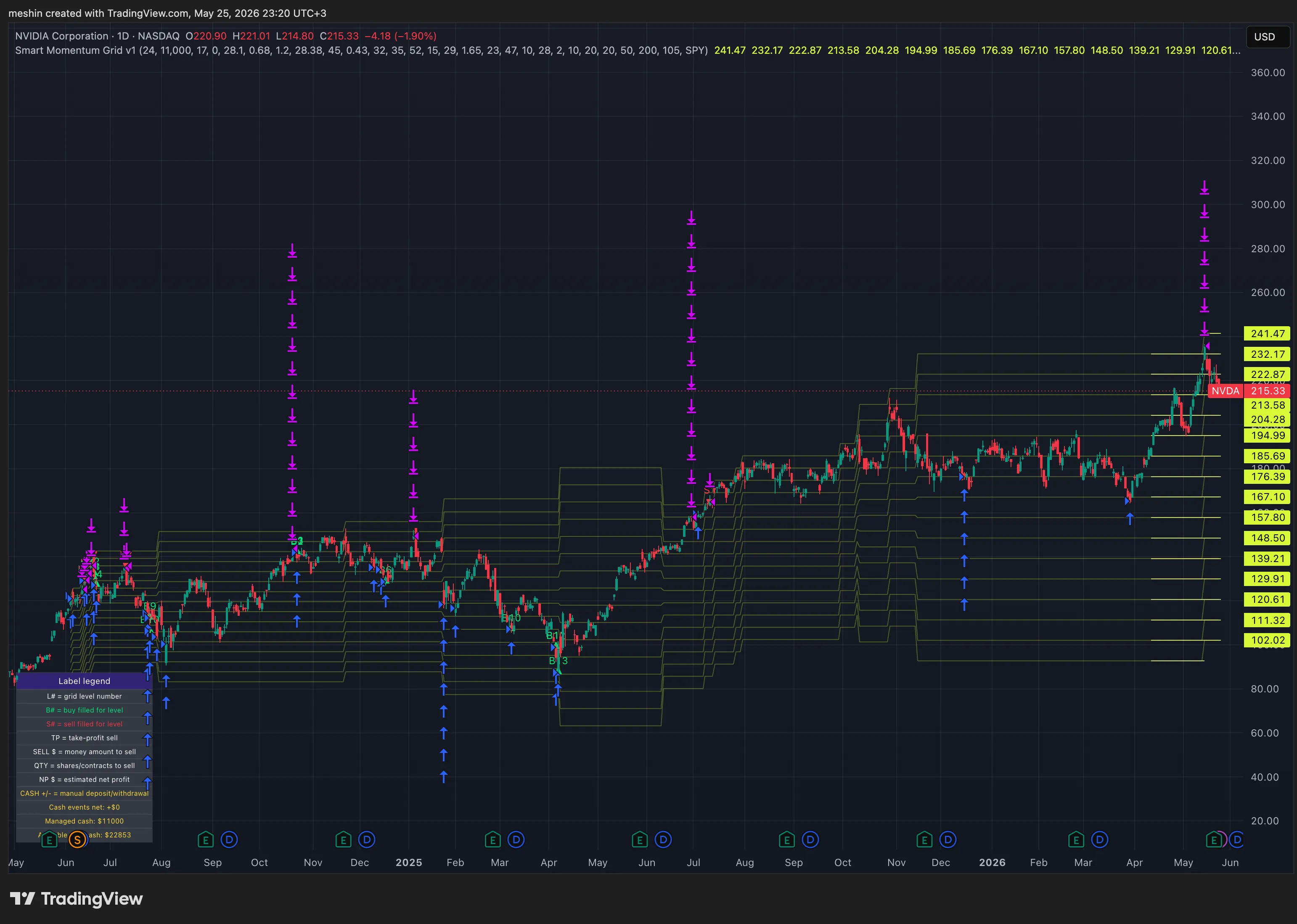Click the closing price C215.33 value
The image size is (1297, 924).
point(339,36)
